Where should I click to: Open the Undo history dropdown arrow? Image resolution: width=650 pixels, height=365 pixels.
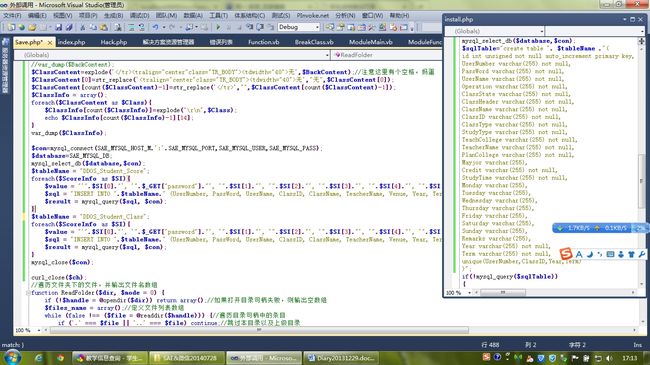point(164,27)
